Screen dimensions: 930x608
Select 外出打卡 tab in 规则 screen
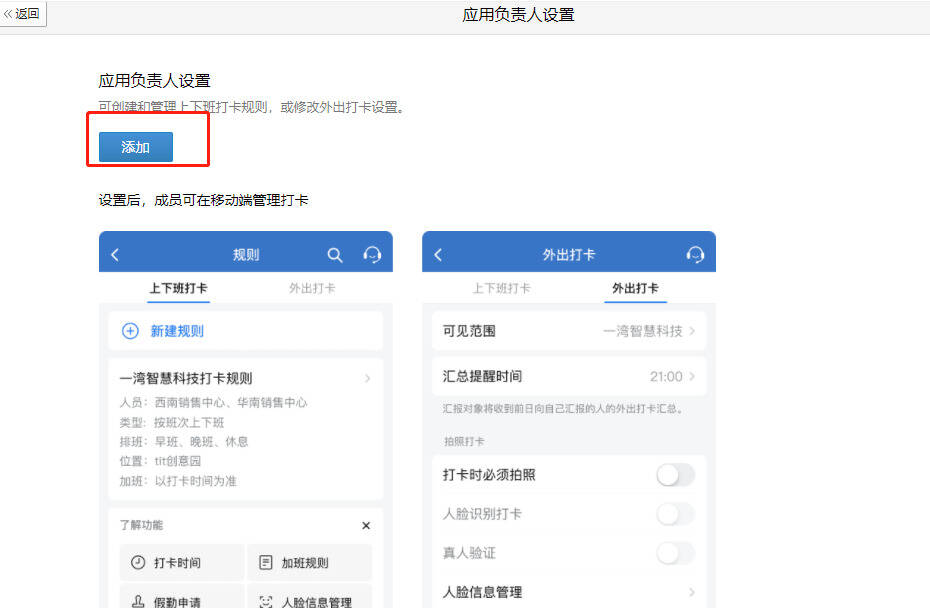(312, 288)
